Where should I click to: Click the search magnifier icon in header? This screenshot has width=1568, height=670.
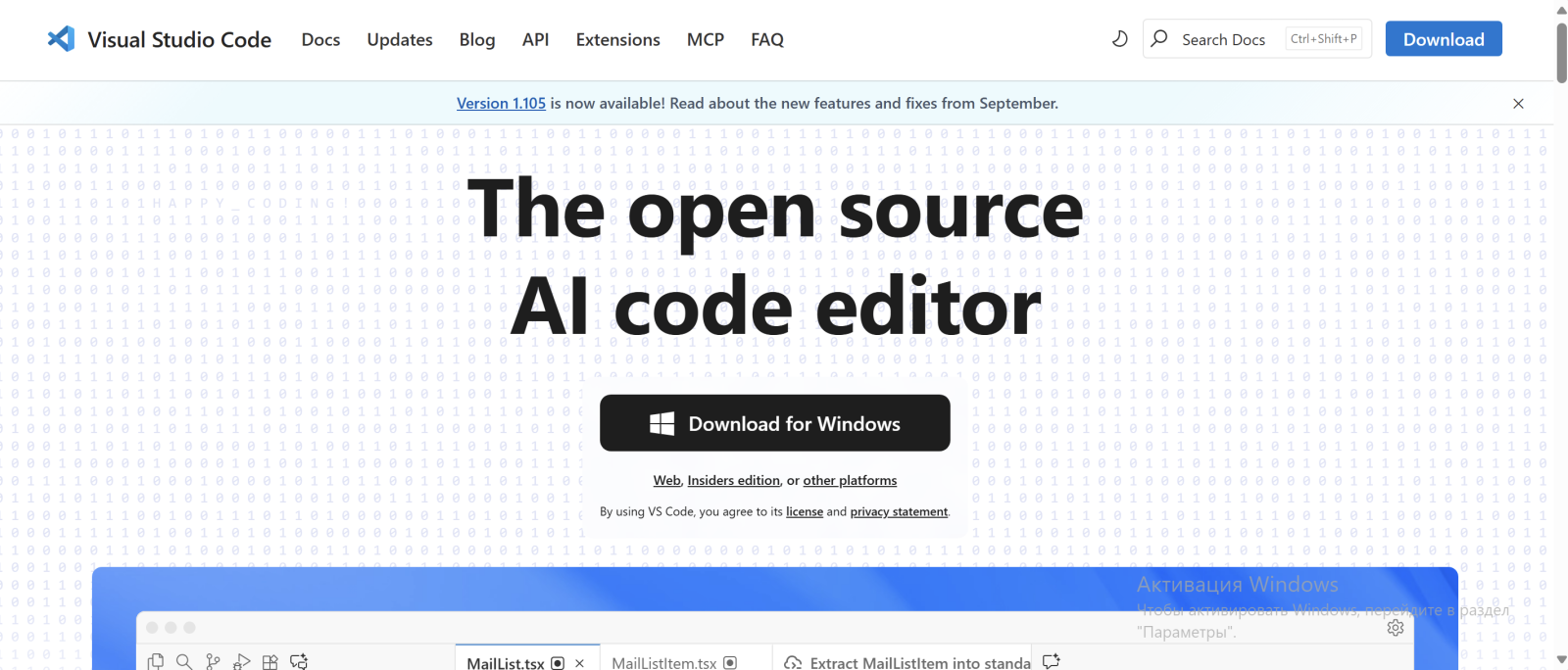[x=1159, y=39]
